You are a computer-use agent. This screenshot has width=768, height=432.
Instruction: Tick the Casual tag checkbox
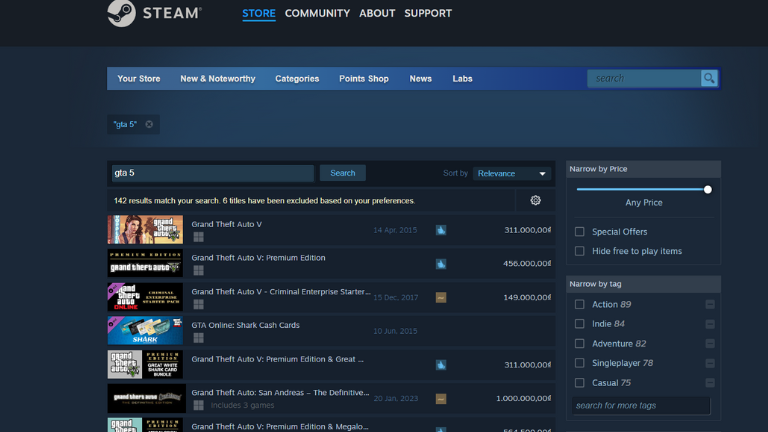[x=579, y=383]
